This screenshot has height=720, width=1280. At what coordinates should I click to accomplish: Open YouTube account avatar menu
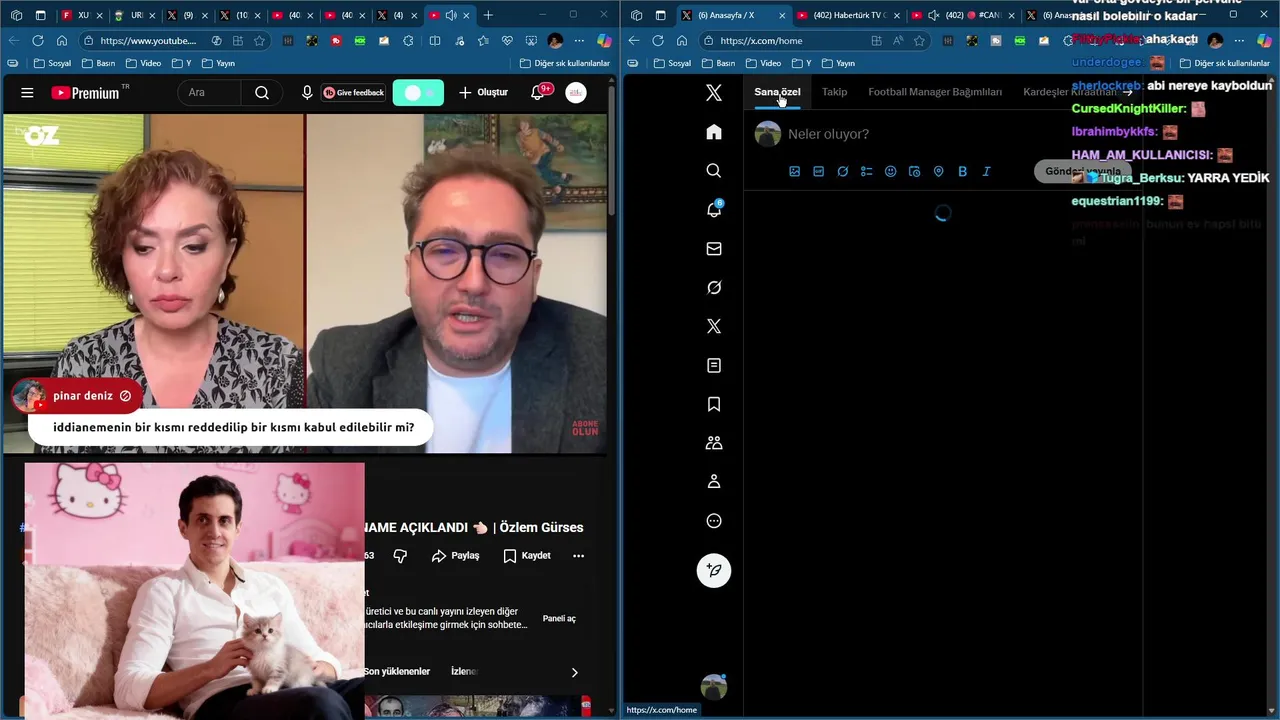(x=576, y=93)
